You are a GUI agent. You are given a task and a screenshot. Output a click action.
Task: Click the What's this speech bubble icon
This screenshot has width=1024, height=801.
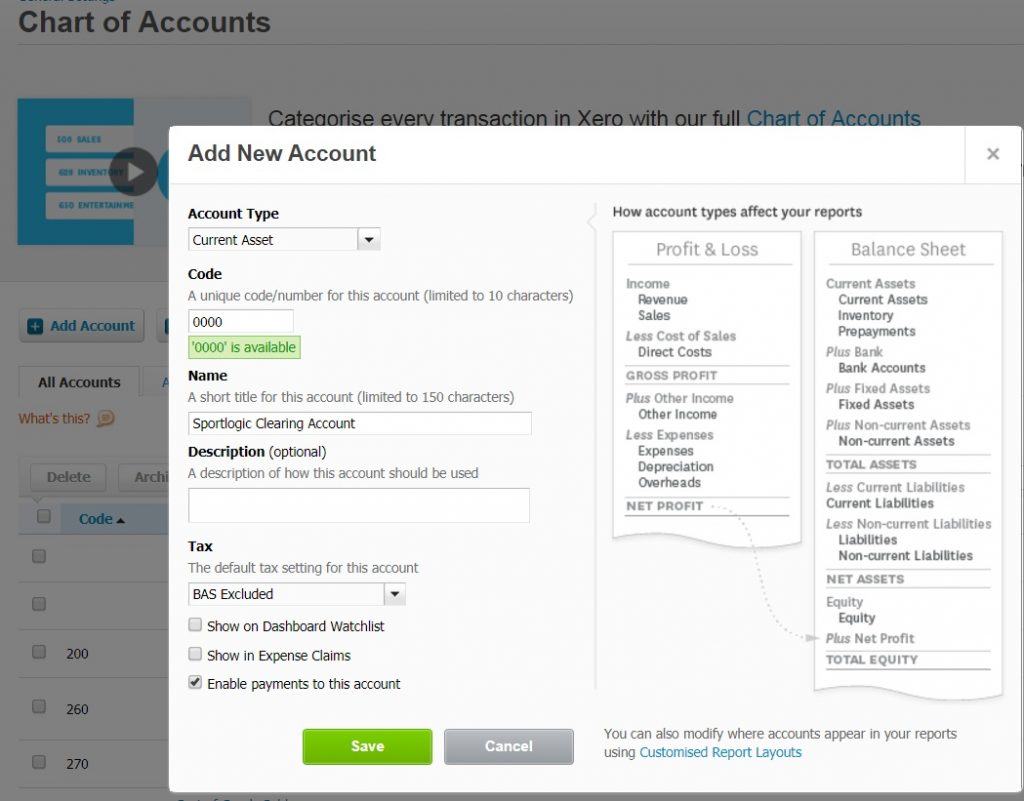click(106, 418)
